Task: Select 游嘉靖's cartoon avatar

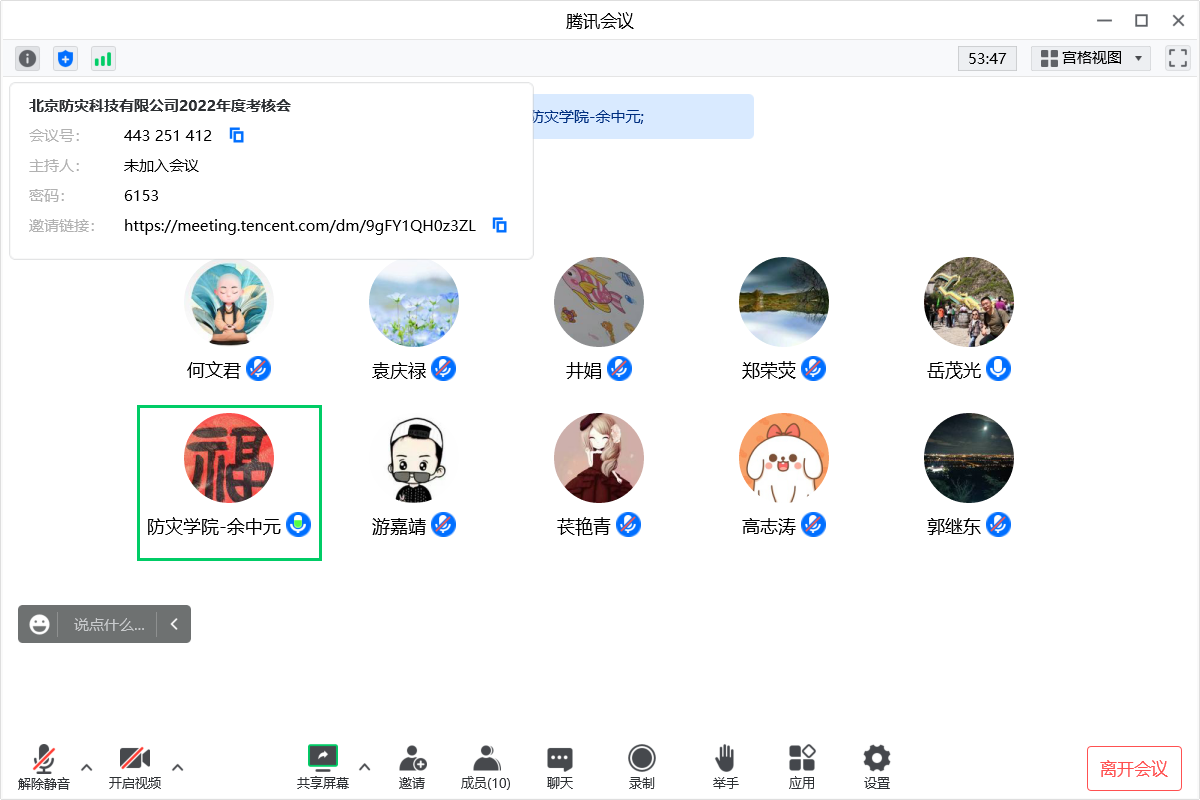Action: [x=414, y=458]
